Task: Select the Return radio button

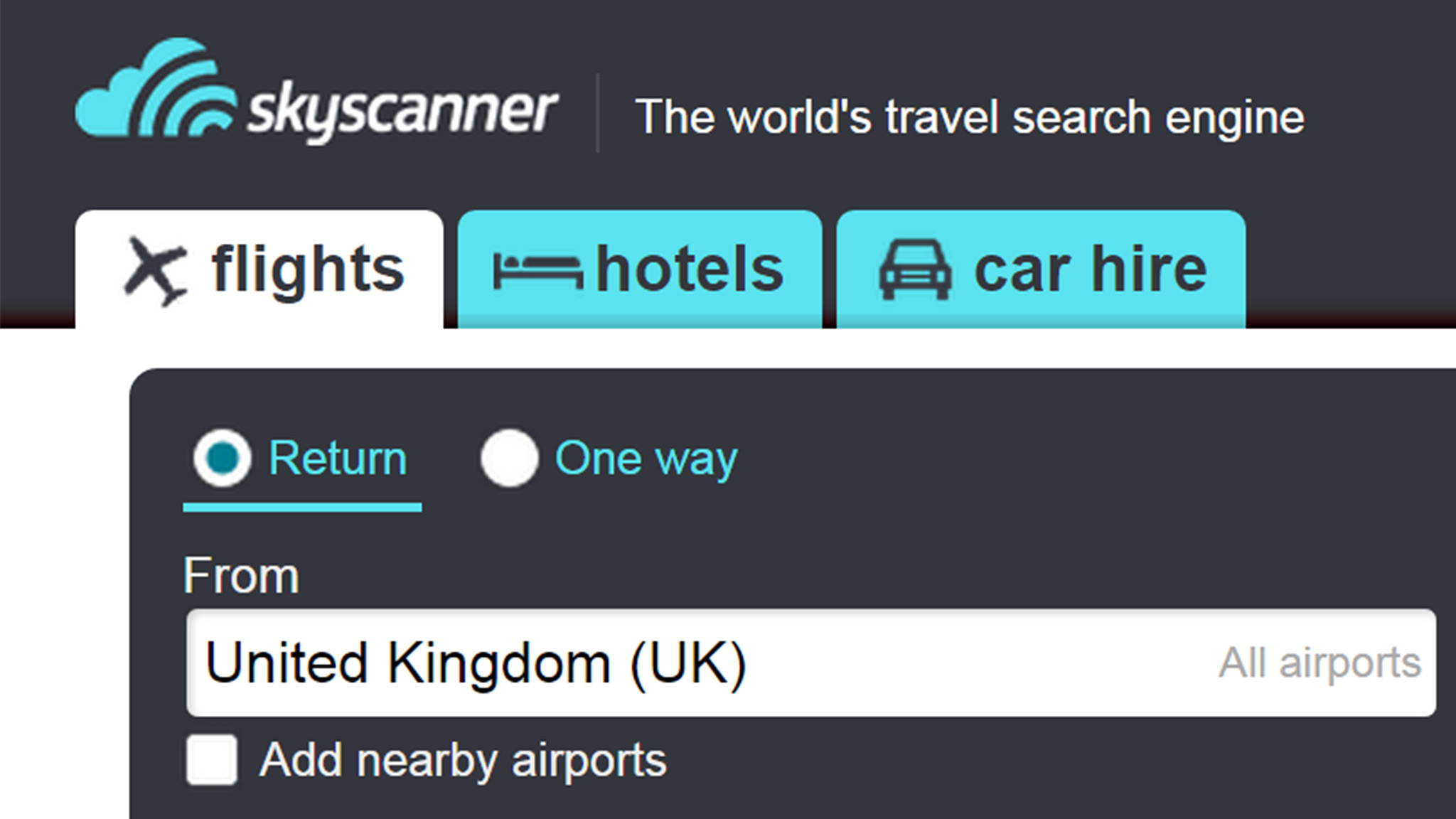Action: coord(223,458)
